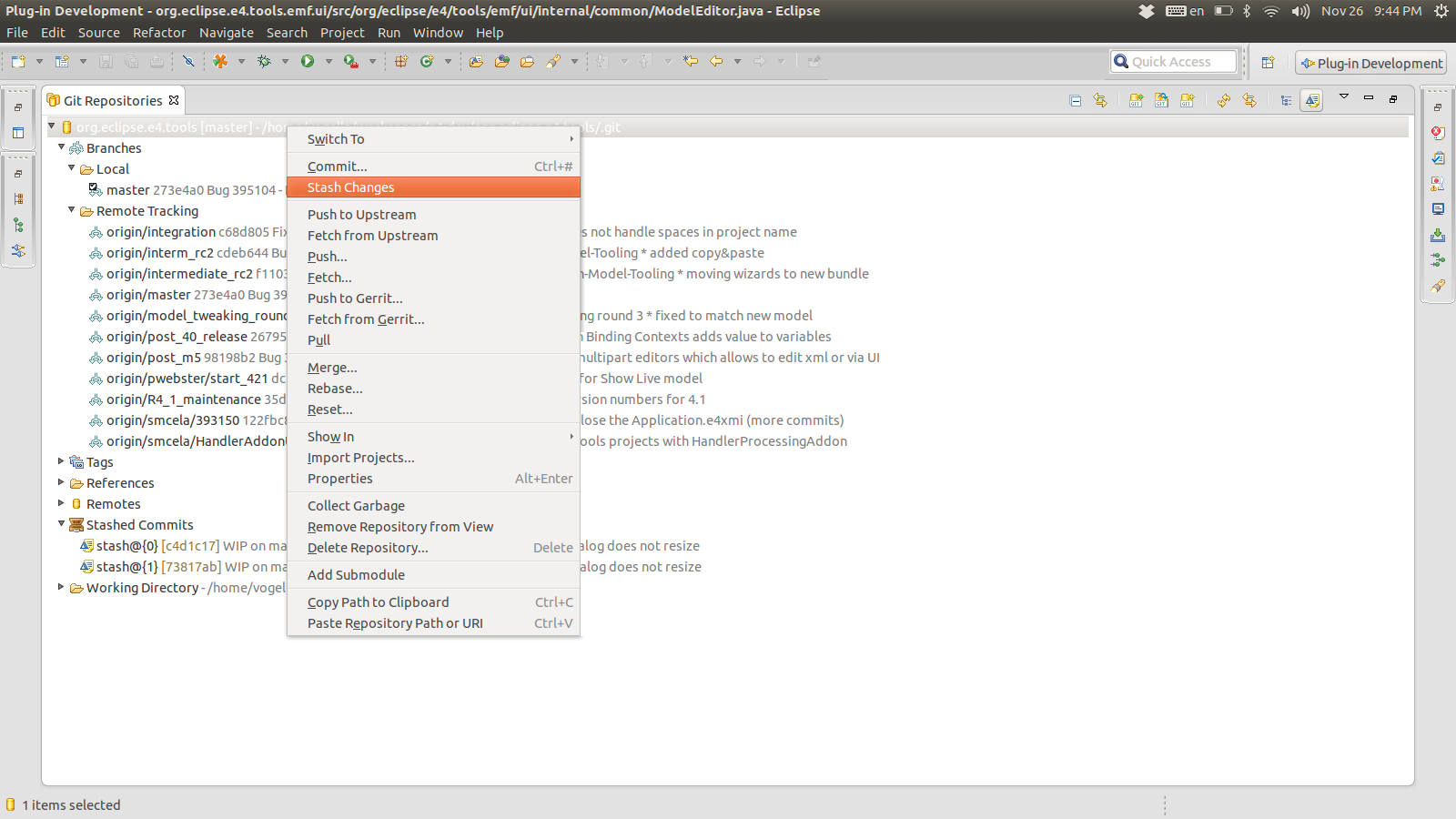Click the Plug-in Development perspective button

(1371, 63)
